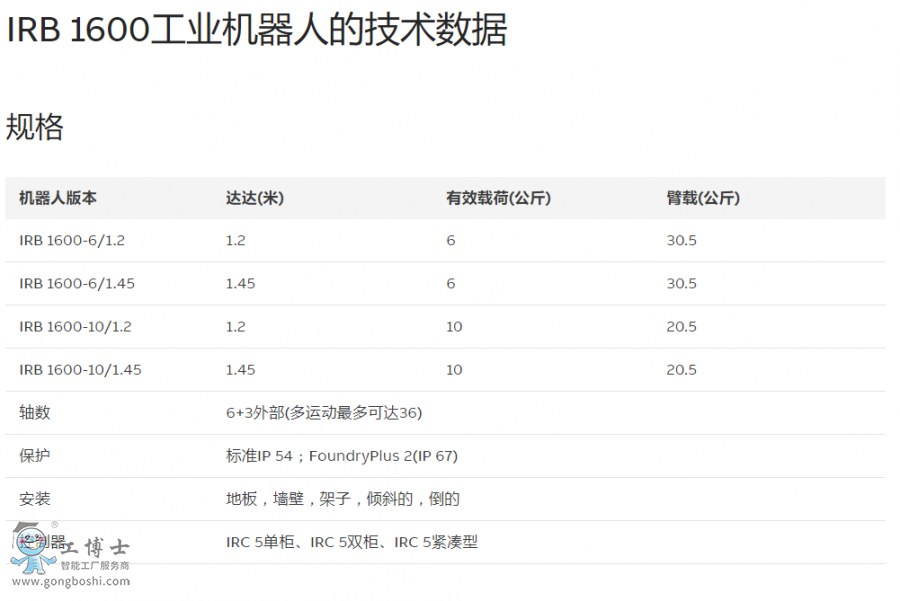Click the 机器人版本 column header
This screenshot has width=900, height=601.
[x=57, y=198]
